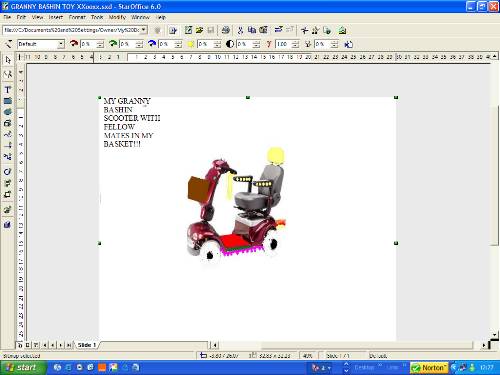This screenshot has height=375, width=500.
Task: Click the next slide navigation arrow
Action: [60, 345]
